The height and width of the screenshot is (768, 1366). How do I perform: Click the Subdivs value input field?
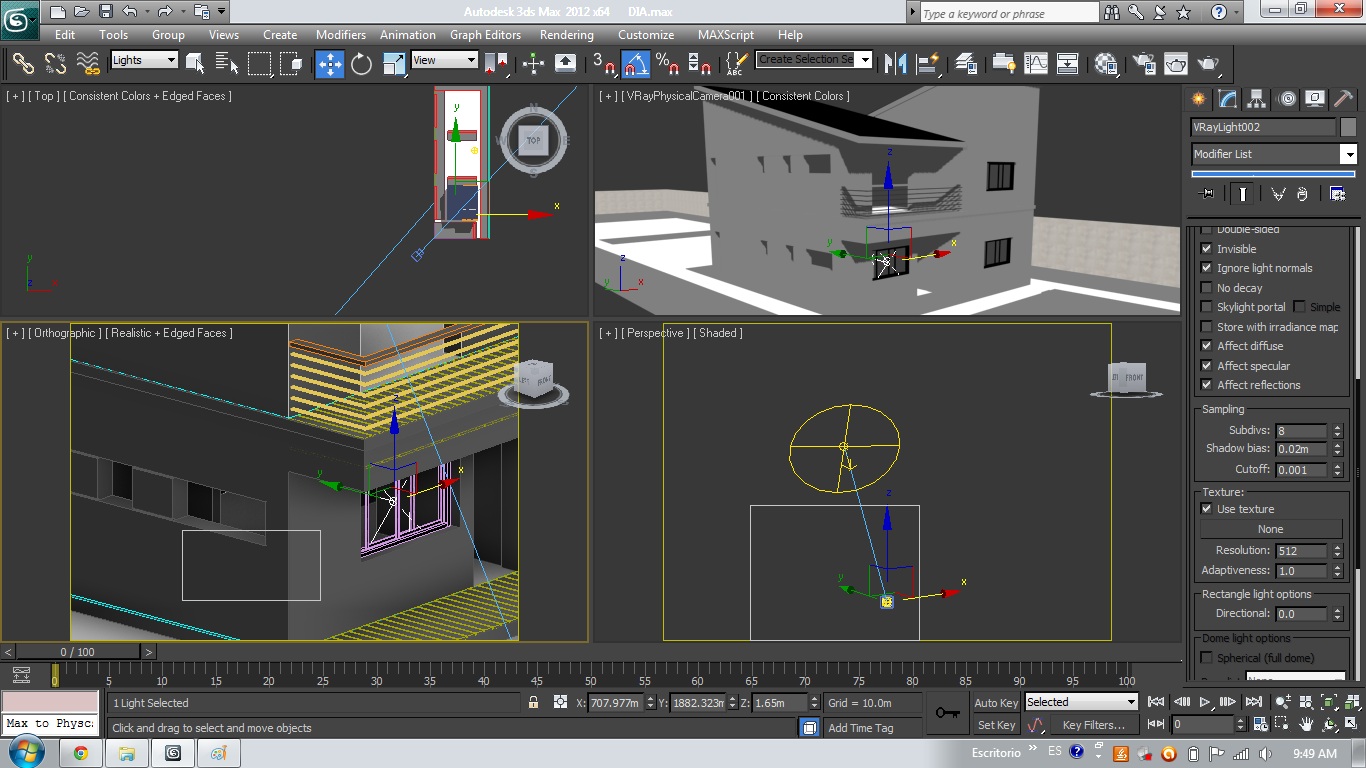tap(1300, 431)
